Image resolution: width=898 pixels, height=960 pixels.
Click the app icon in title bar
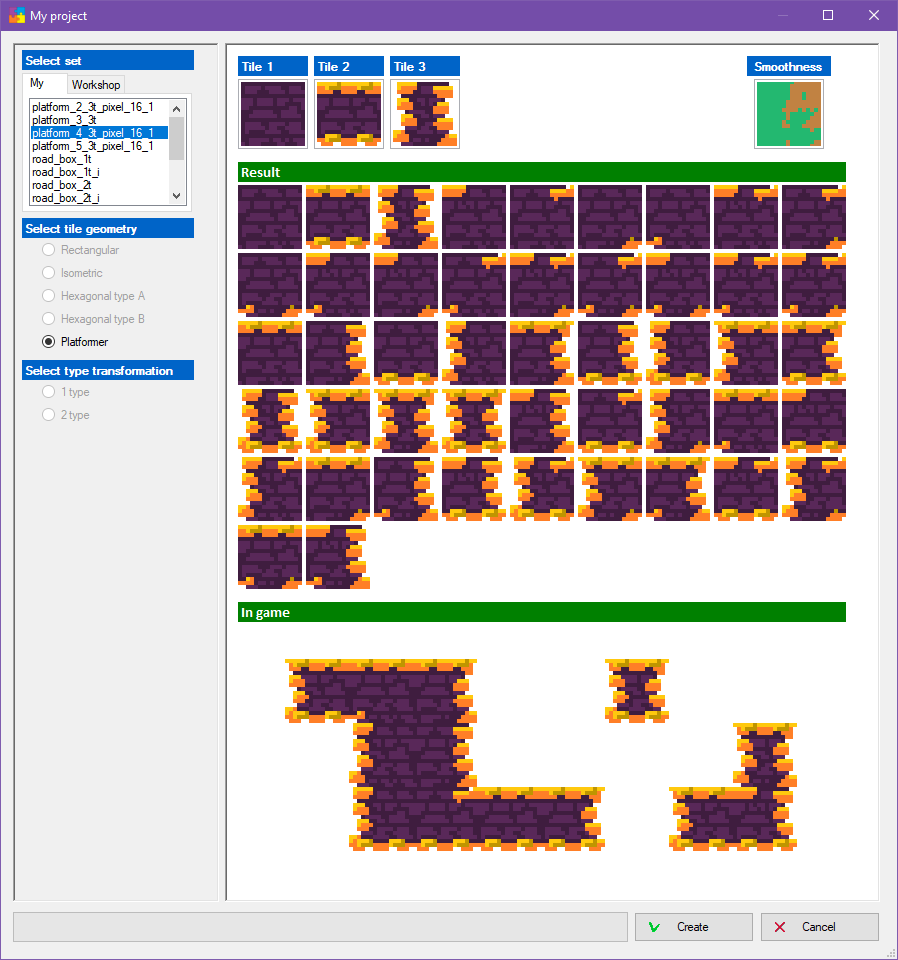click(x=17, y=16)
